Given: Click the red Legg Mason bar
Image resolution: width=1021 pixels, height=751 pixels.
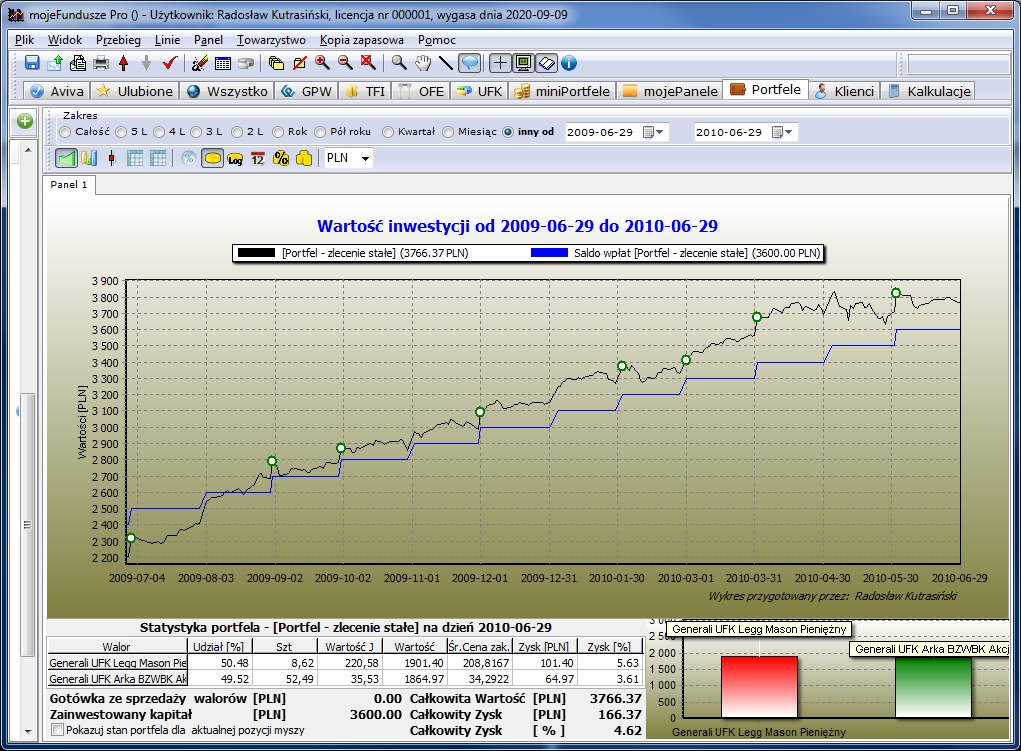Looking at the screenshot, I should tap(758, 685).
